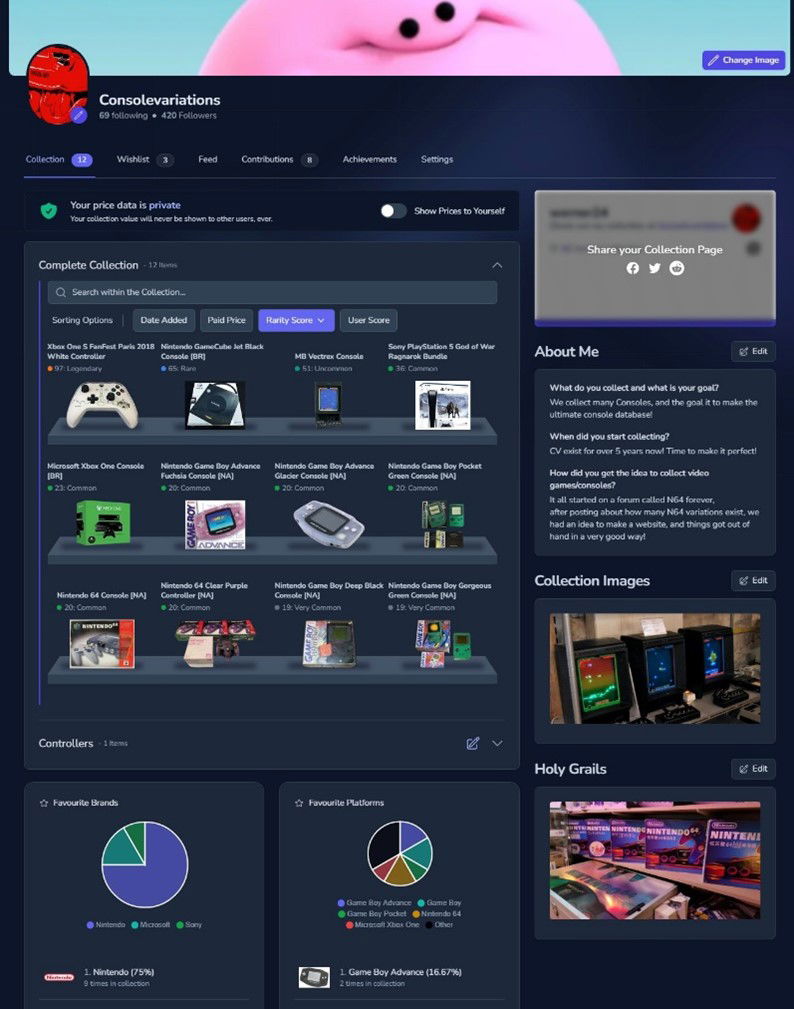Toggle Game Boy Pocket platform legend
This screenshot has height=1009, width=794.
pyautogui.click(x=372, y=914)
